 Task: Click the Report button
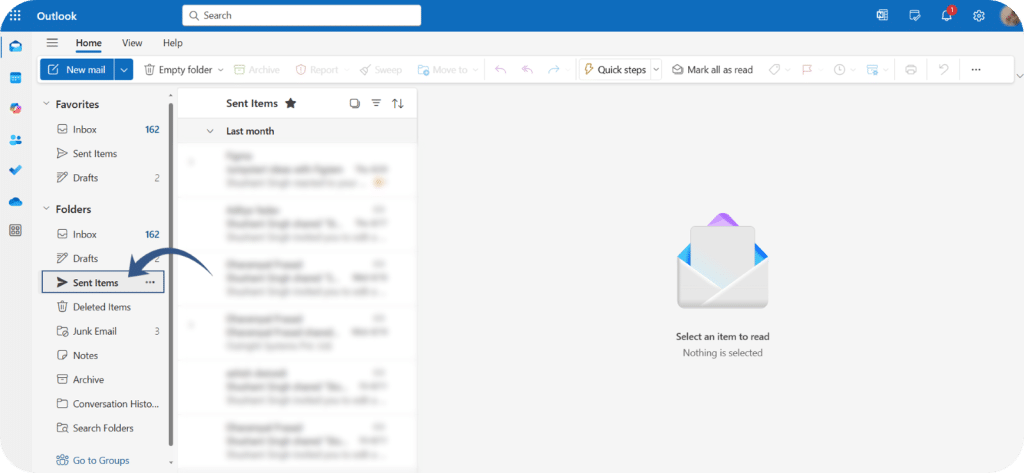317,70
